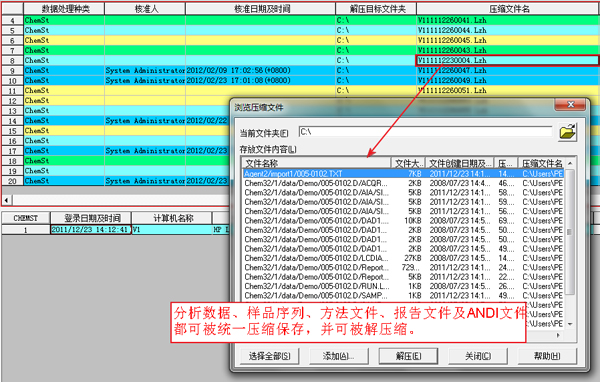Click the 添加(A)... button

[338, 356]
